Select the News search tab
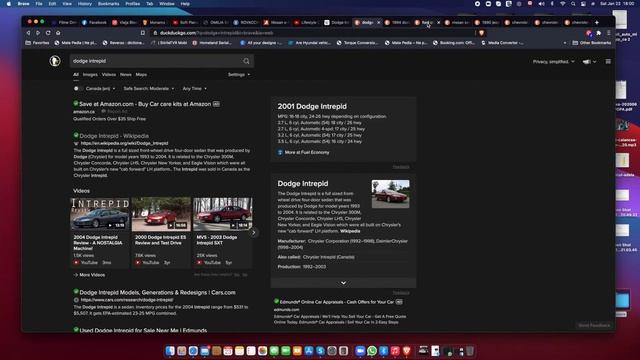 click(x=126, y=75)
